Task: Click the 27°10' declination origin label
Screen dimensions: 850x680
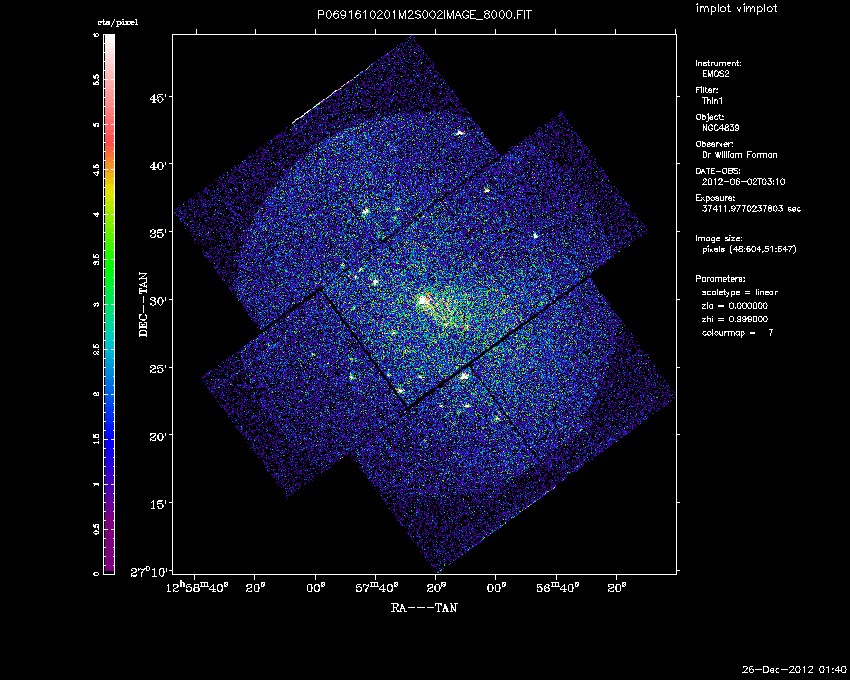Action: pos(151,572)
